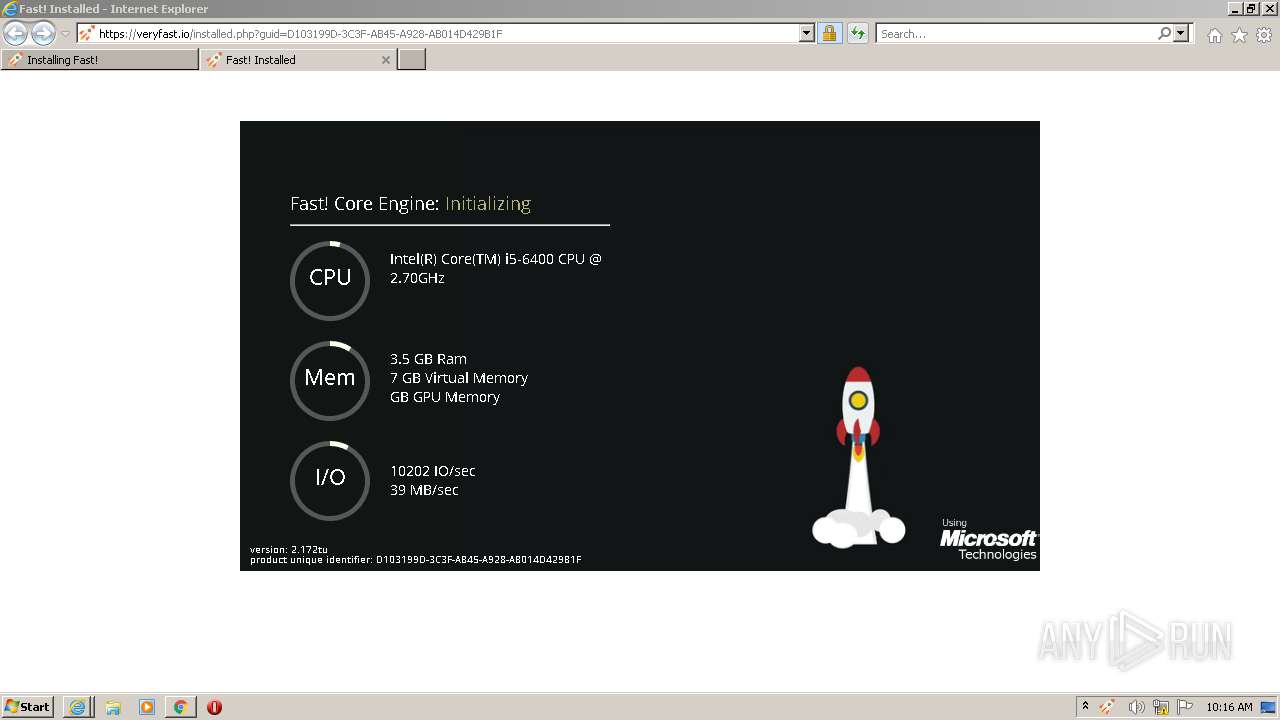Click the veryfast.io address bar URL
1280x720 pixels.
point(300,34)
